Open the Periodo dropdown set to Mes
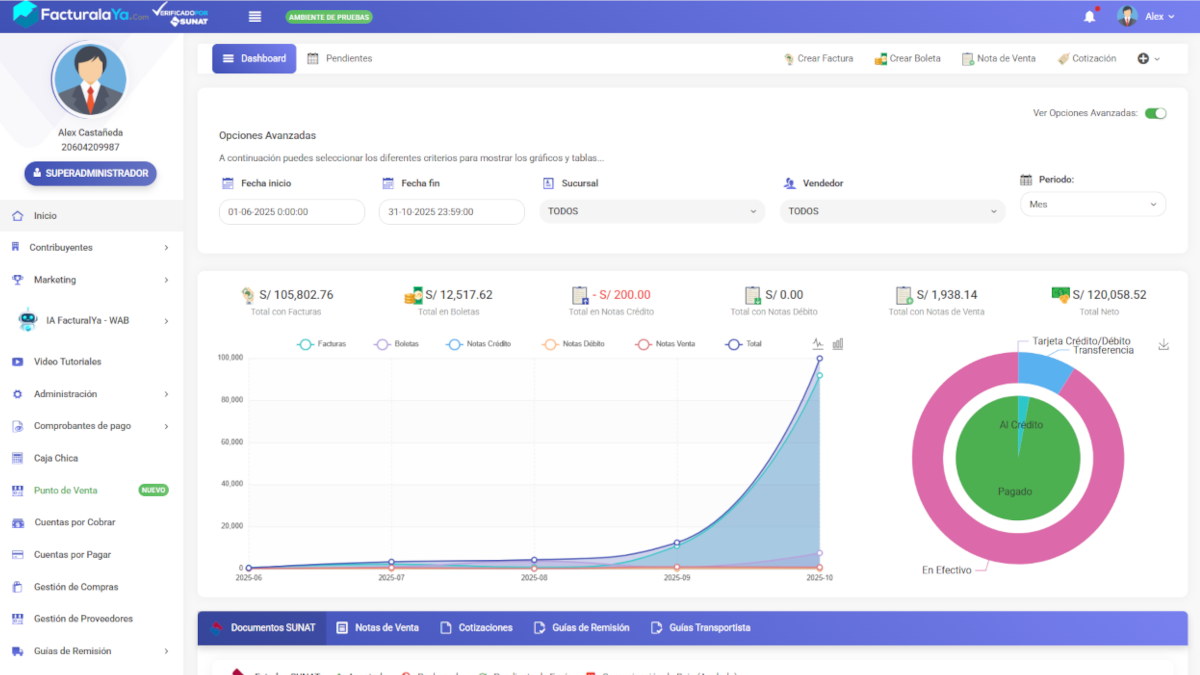This screenshot has height=675, width=1200. 1092,203
